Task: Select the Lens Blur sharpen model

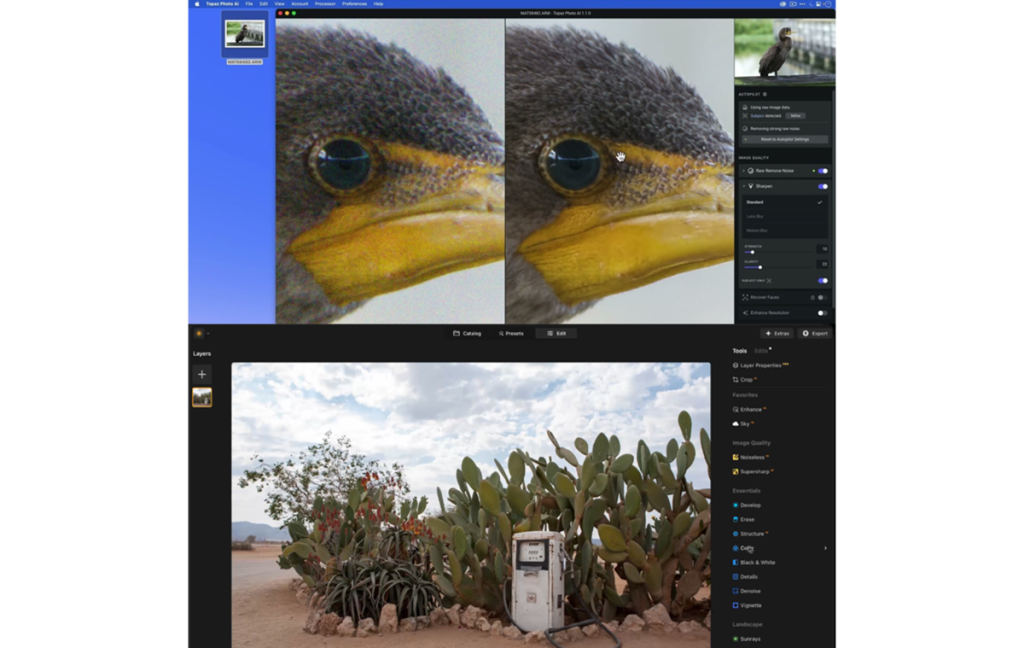Action: point(784,216)
